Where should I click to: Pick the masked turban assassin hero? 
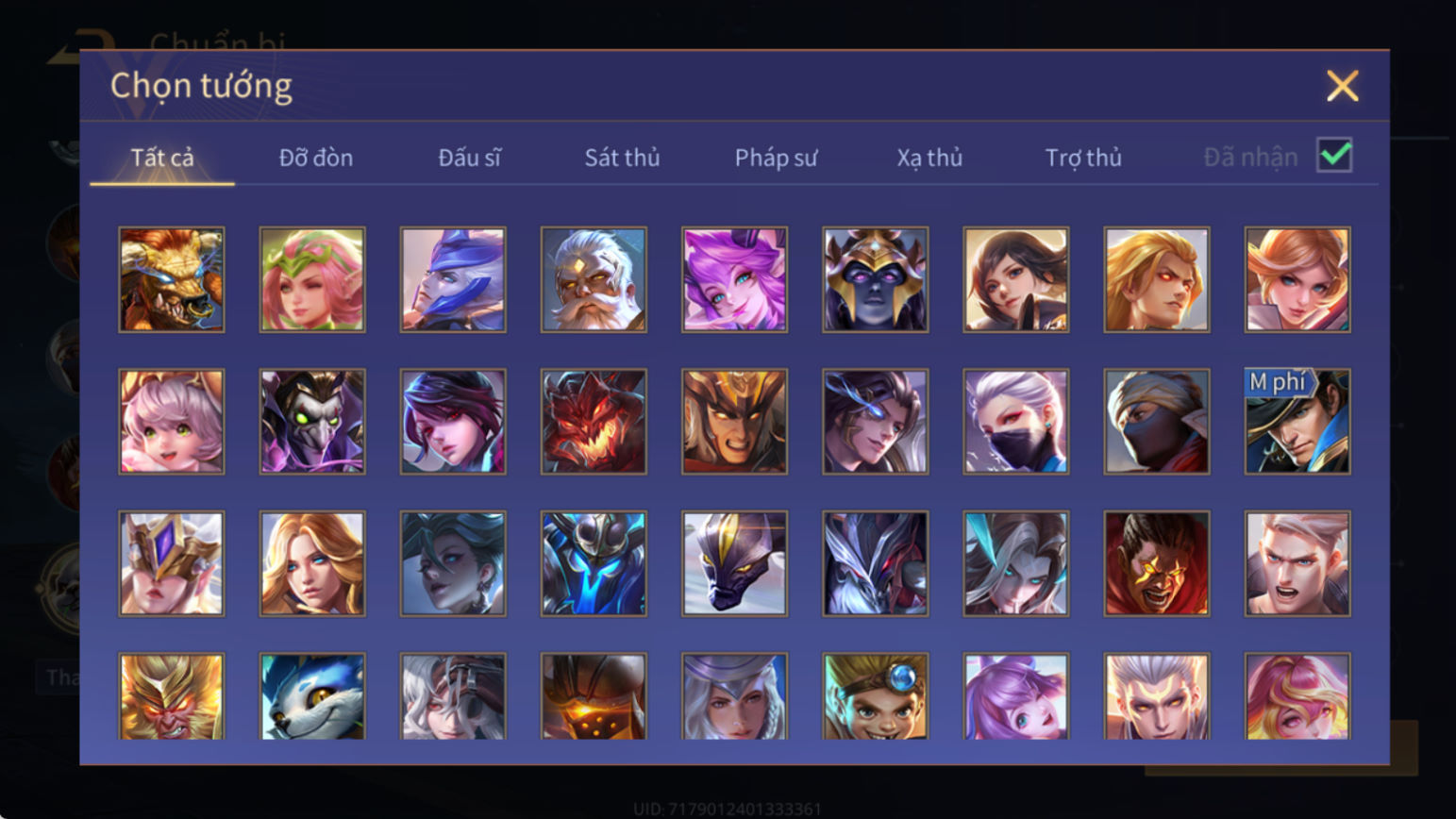(1157, 421)
